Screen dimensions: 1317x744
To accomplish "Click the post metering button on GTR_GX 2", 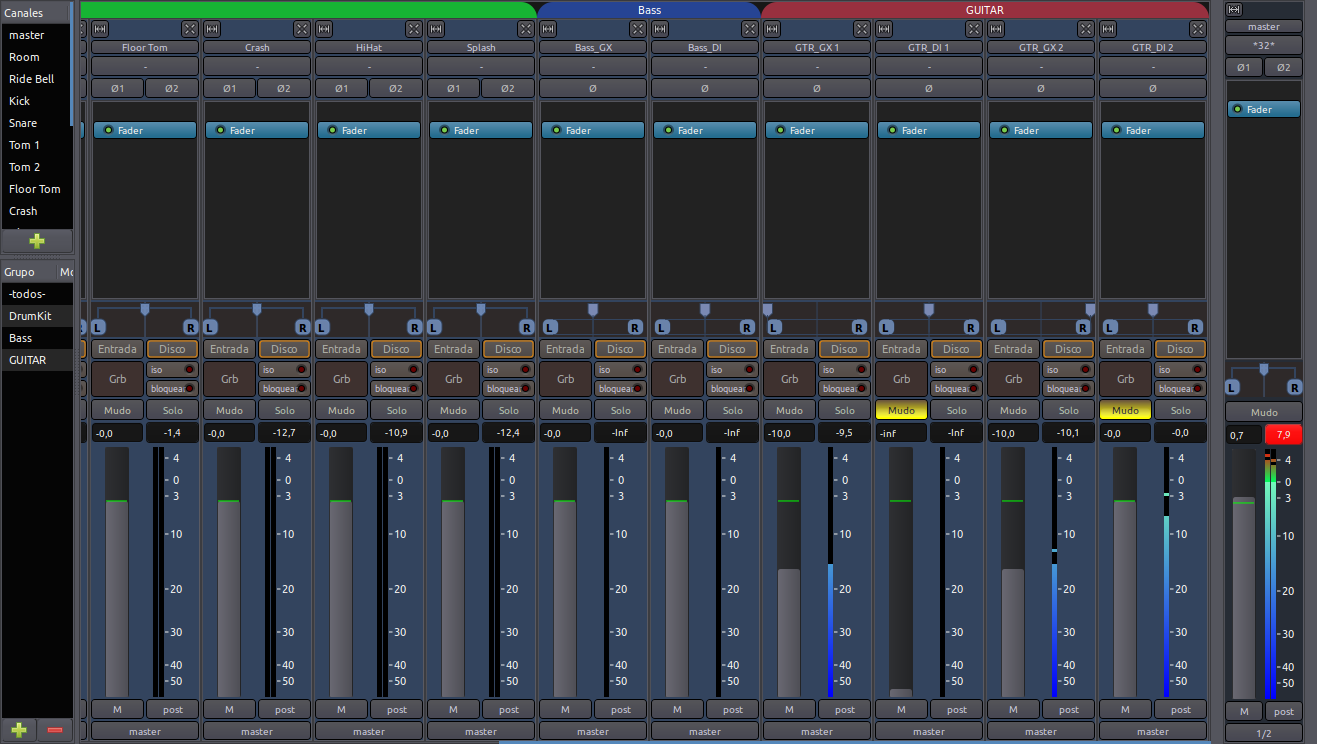I will tap(1068, 710).
